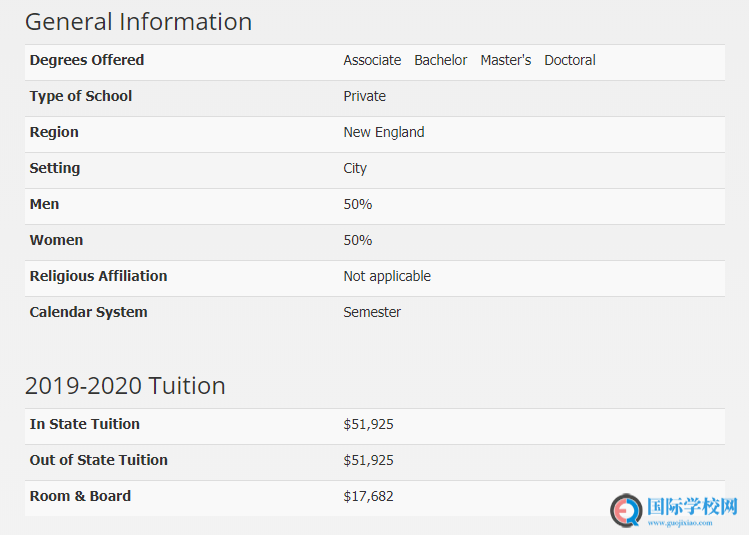Select the Calendar System label
Image resolution: width=749 pixels, height=535 pixels.
point(88,312)
